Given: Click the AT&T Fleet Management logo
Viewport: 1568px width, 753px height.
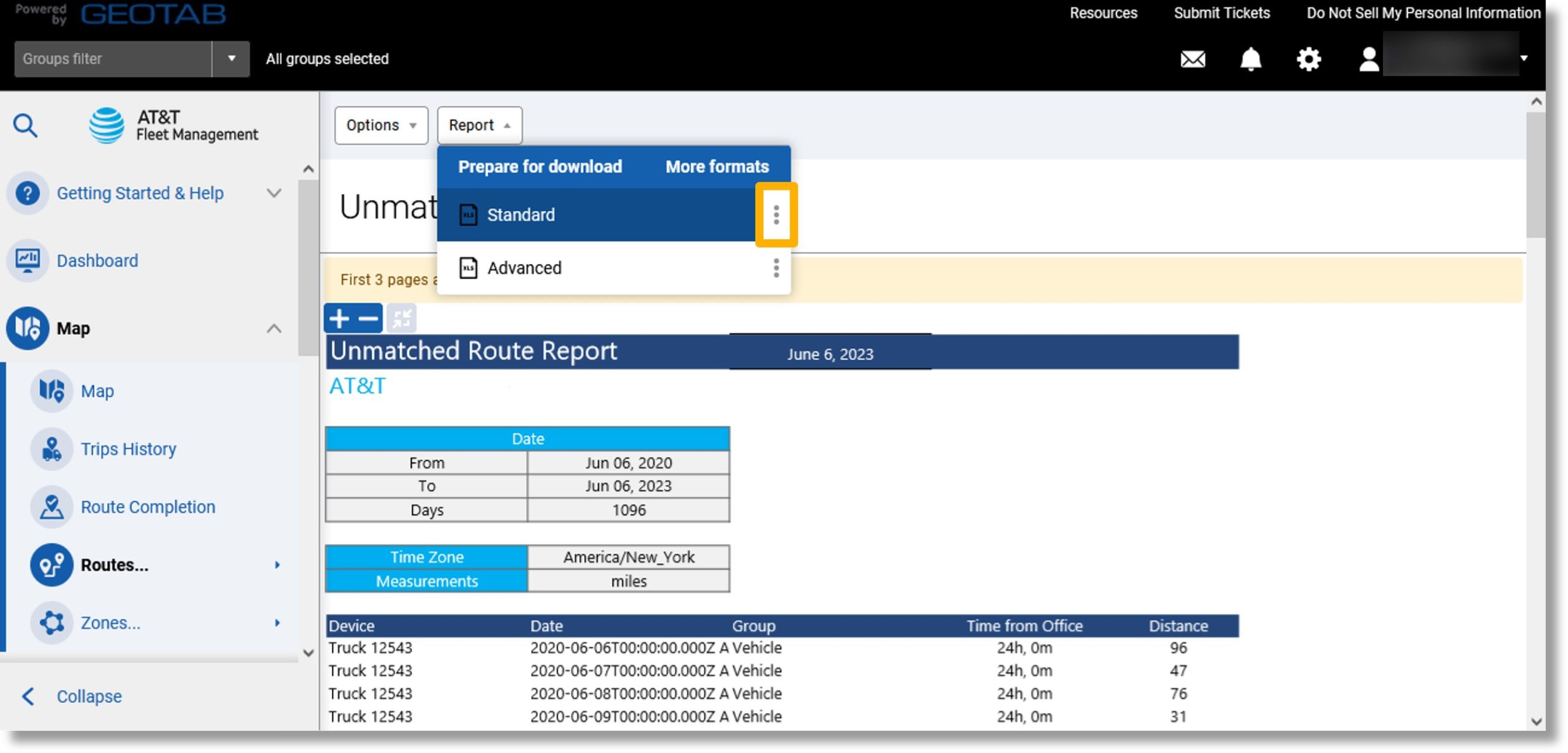Looking at the screenshot, I should [x=173, y=125].
